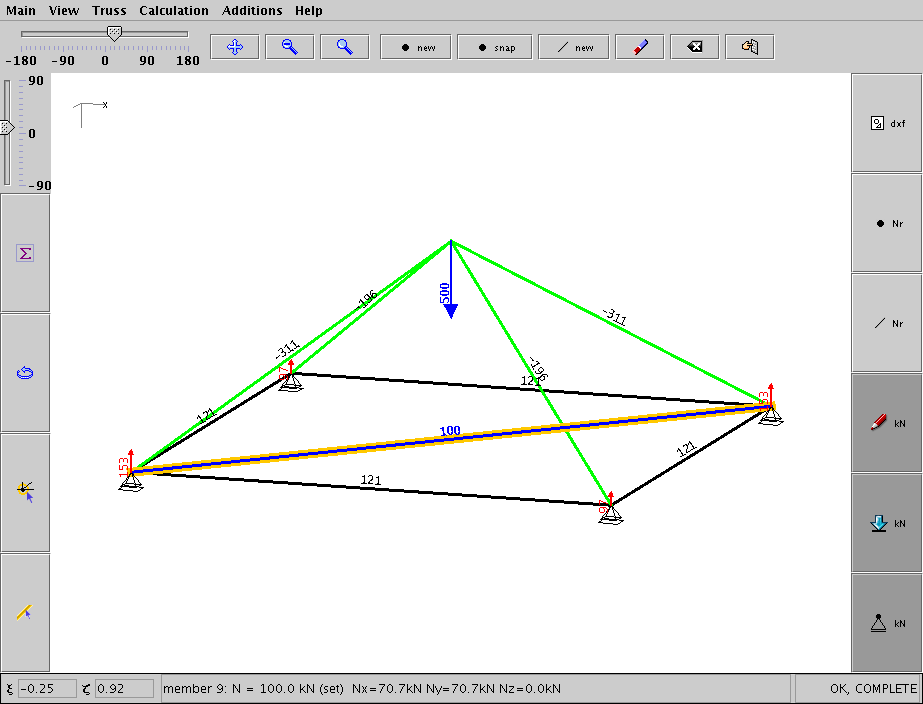Viewport: 923px width, 704px height.
Task: Toggle load kN display
Action: (886, 523)
